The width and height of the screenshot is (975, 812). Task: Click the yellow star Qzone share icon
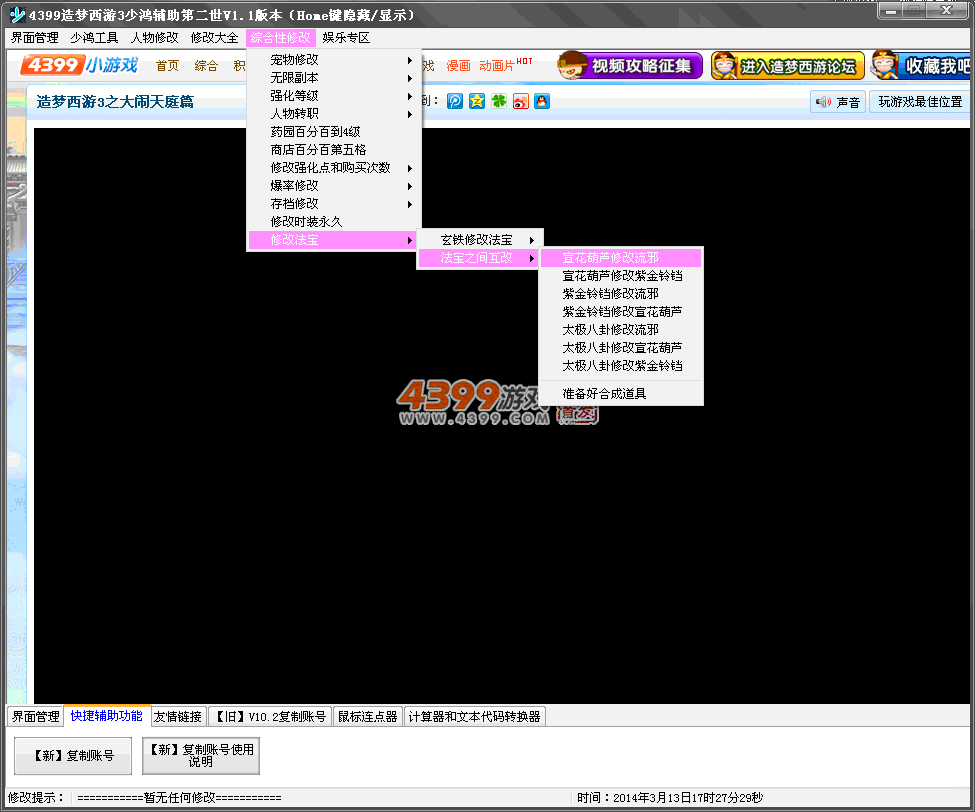[x=477, y=101]
